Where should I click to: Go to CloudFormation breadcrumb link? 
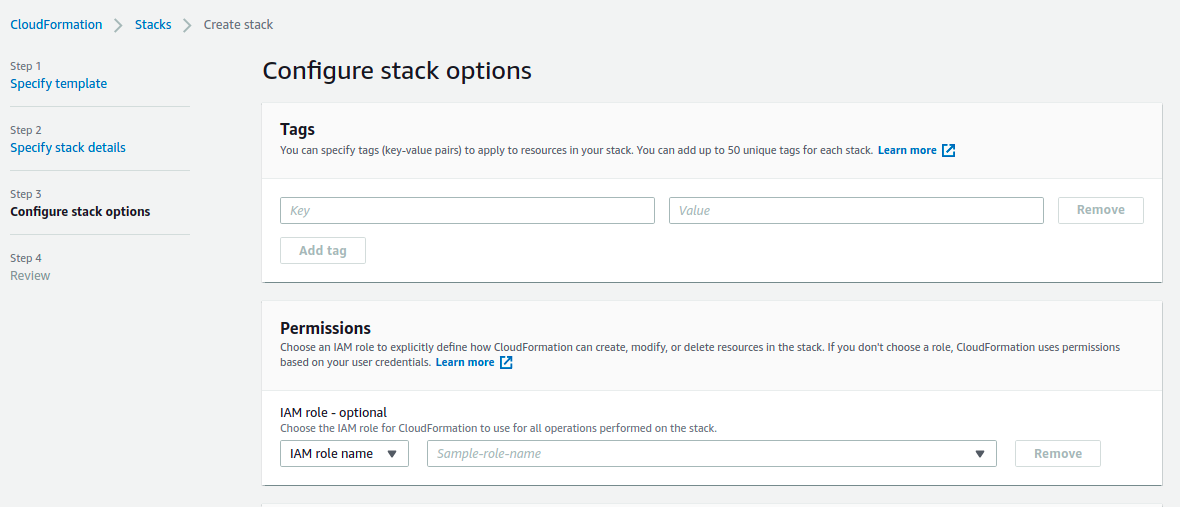tap(56, 25)
